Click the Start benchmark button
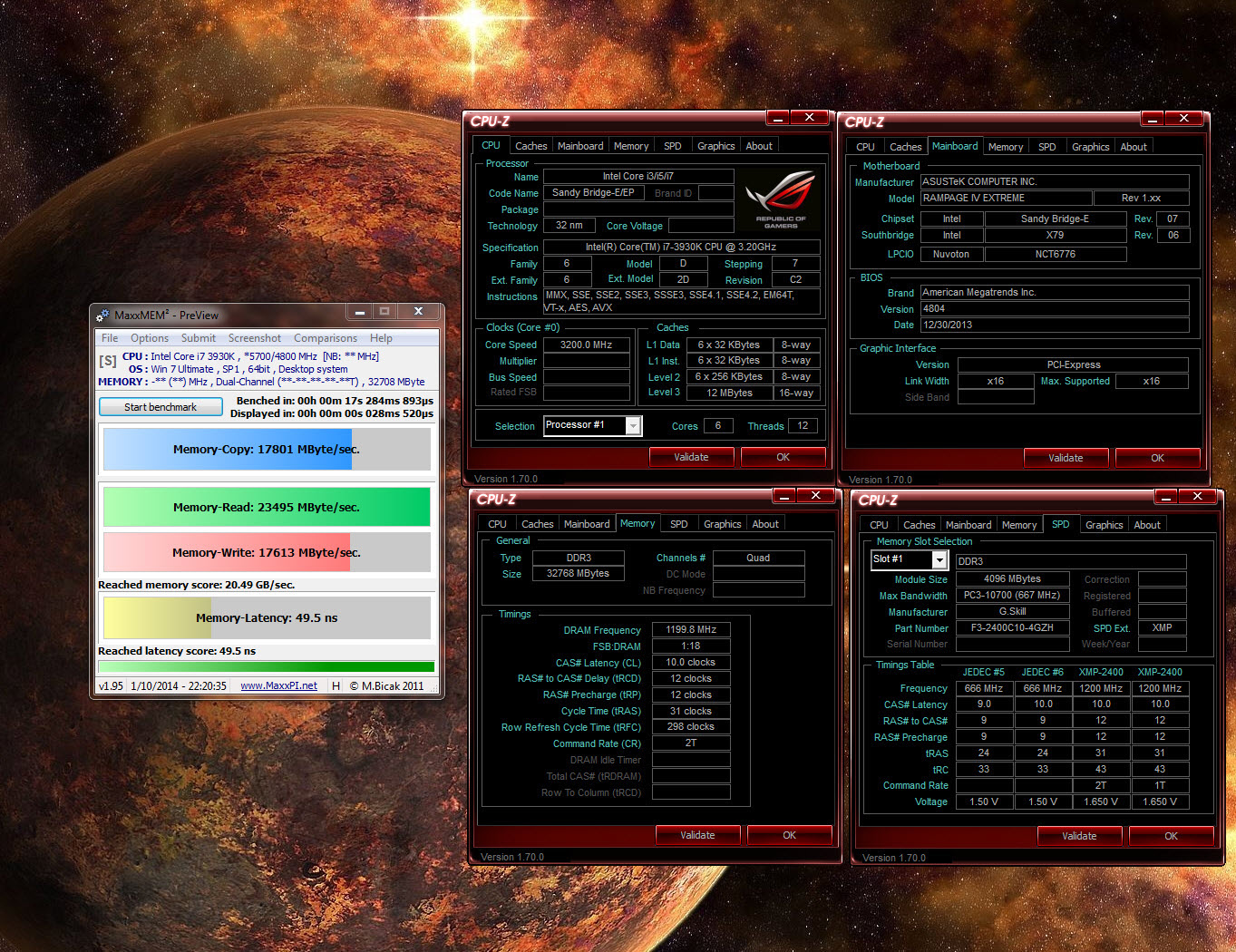This screenshot has width=1236, height=952. pyautogui.click(x=161, y=407)
